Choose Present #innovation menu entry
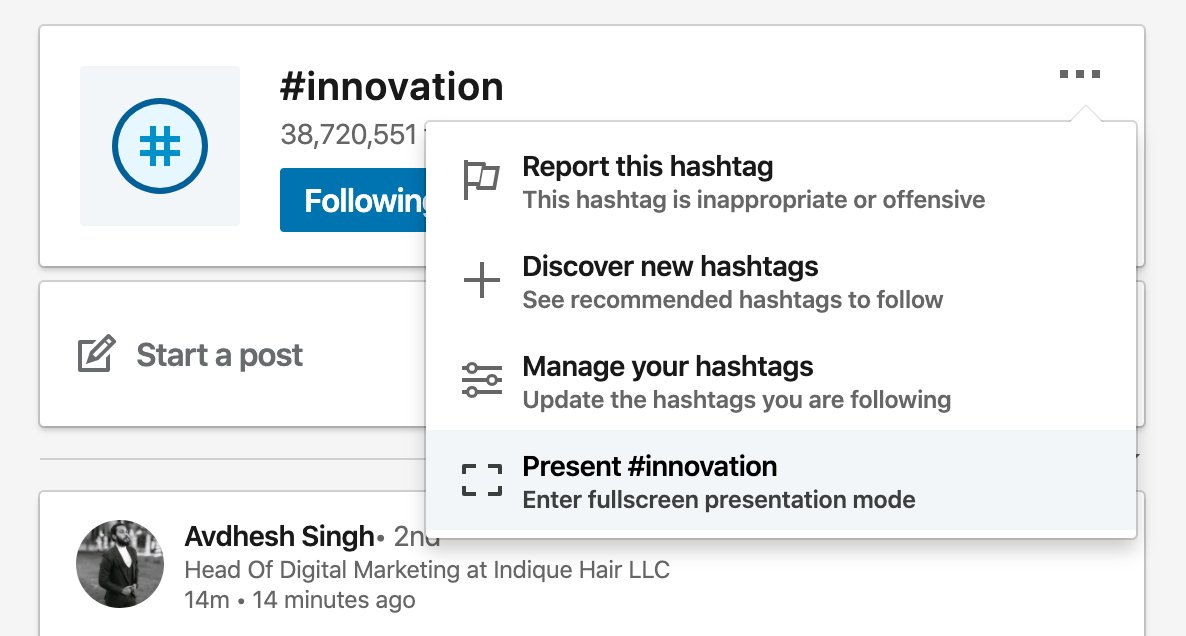1186x636 pixels. coord(781,481)
